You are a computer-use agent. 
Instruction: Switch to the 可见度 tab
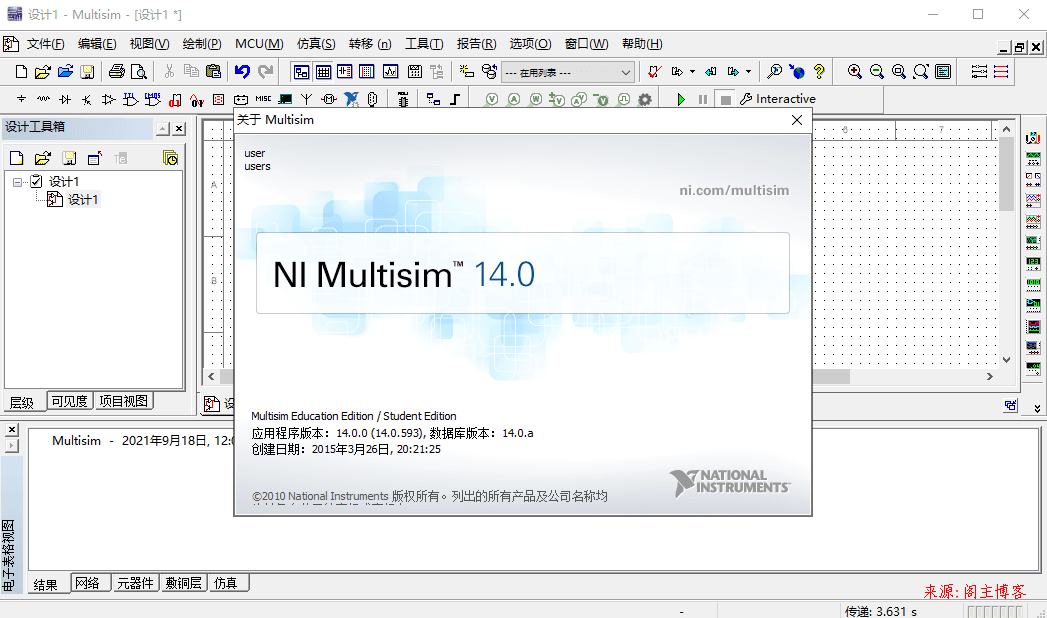click(x=69, y=401)
